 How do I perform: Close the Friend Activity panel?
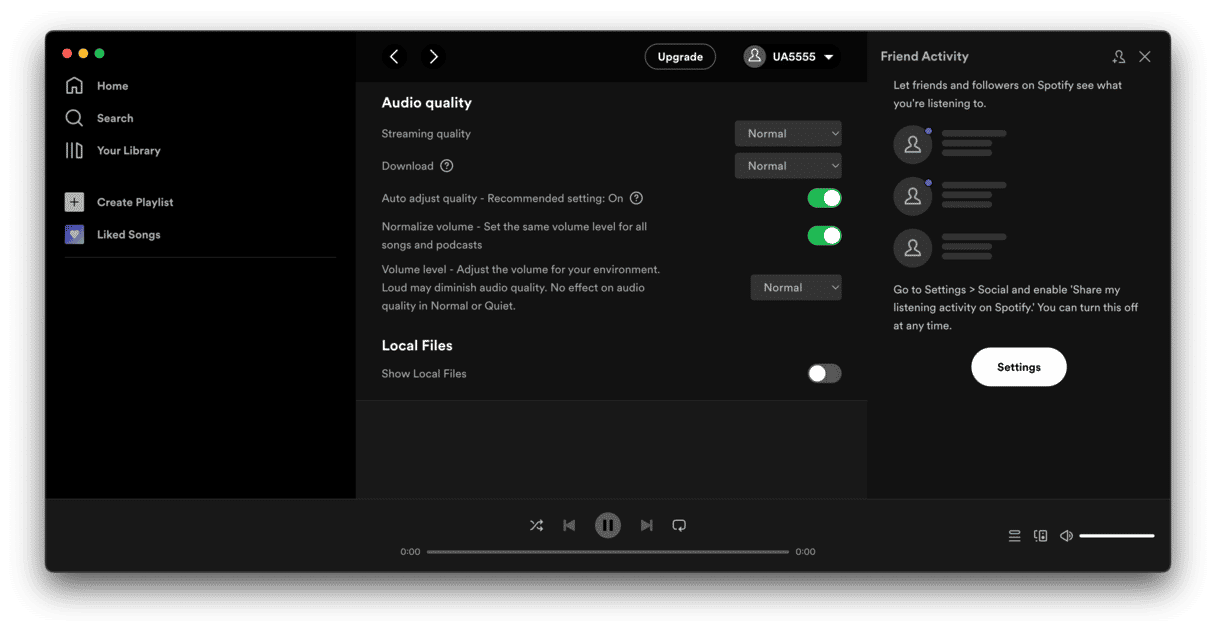pyautogui.click(x=1145, y=57)
